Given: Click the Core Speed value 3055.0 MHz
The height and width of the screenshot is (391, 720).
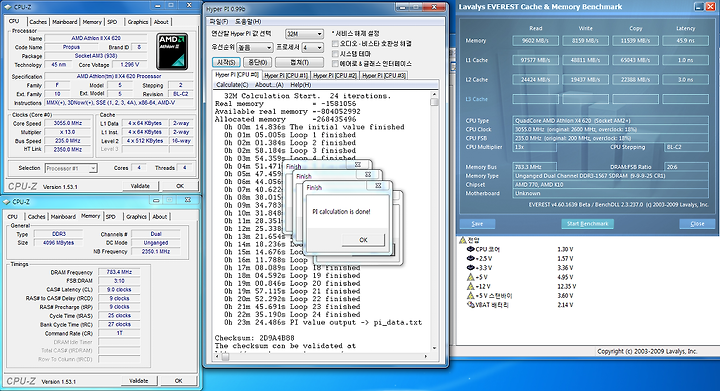Looking at the screenshot, I should [68, 123].
